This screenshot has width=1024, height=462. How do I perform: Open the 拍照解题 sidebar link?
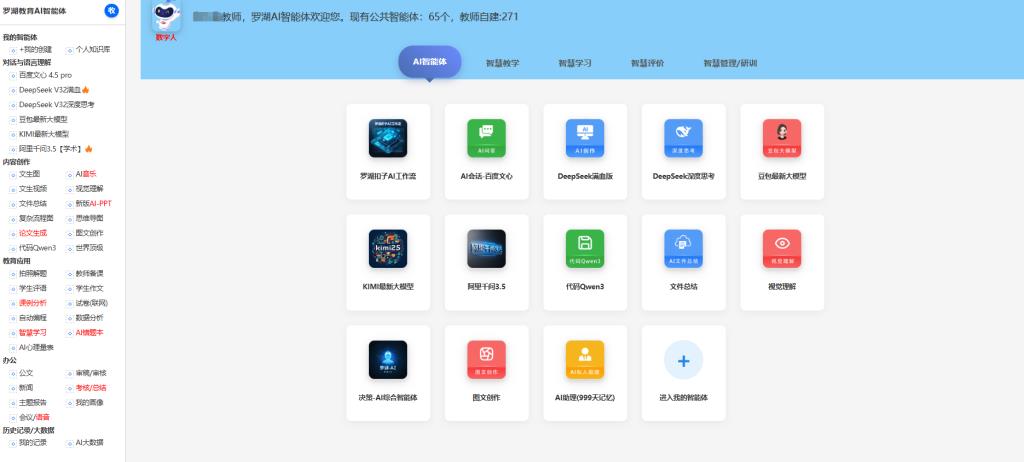[x=33, y=273]
